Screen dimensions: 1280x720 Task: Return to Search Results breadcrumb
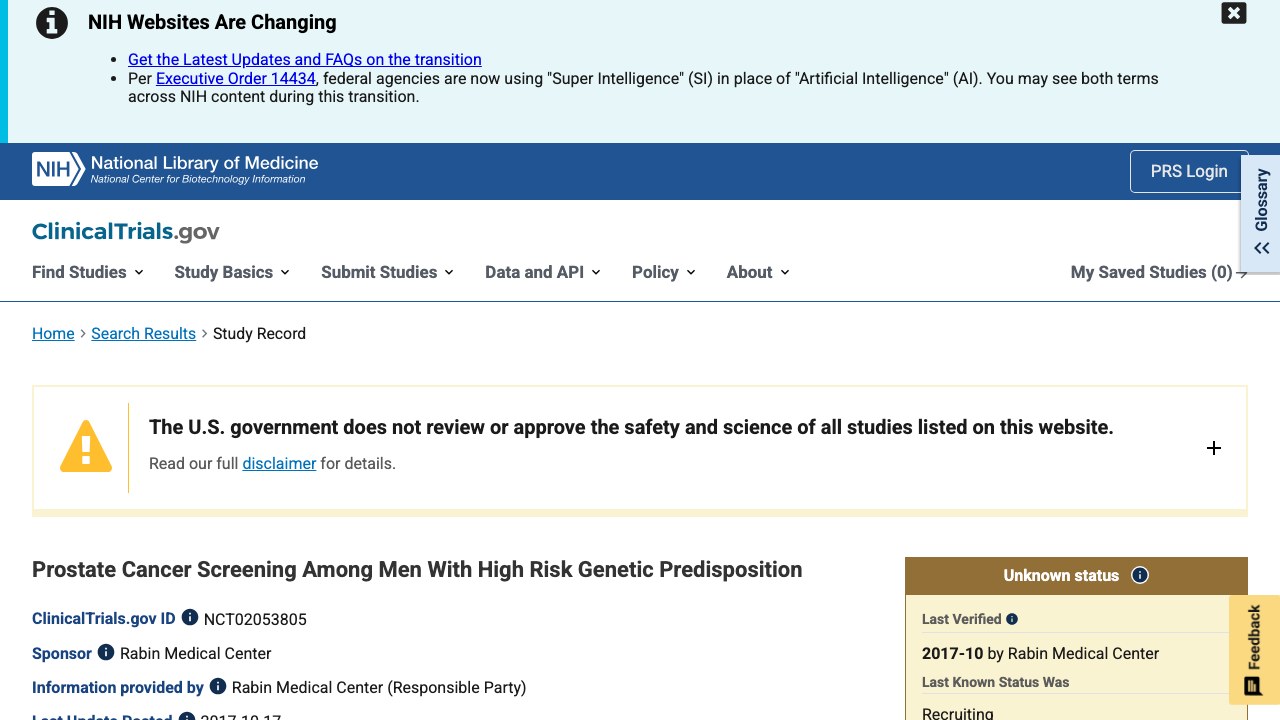143,334
